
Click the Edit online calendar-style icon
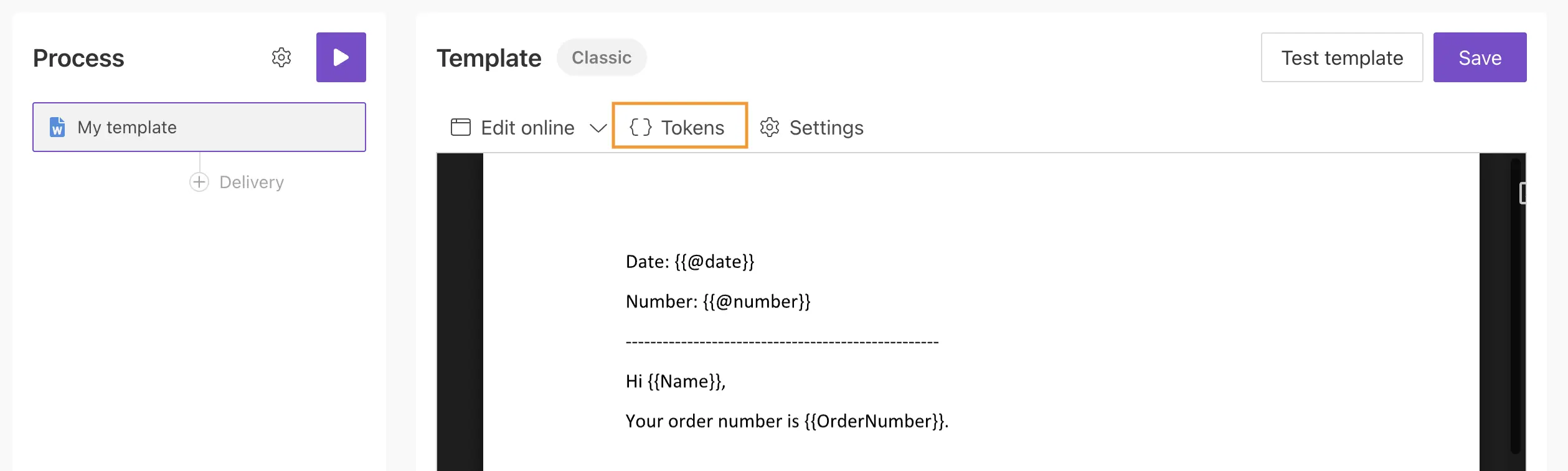tap(460, 127)
